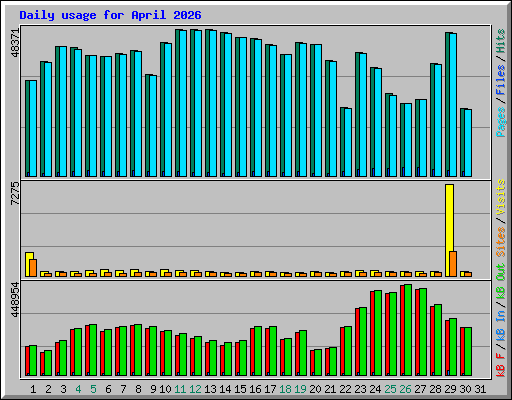Click the "Pages" legend label

tap(501, 122)
